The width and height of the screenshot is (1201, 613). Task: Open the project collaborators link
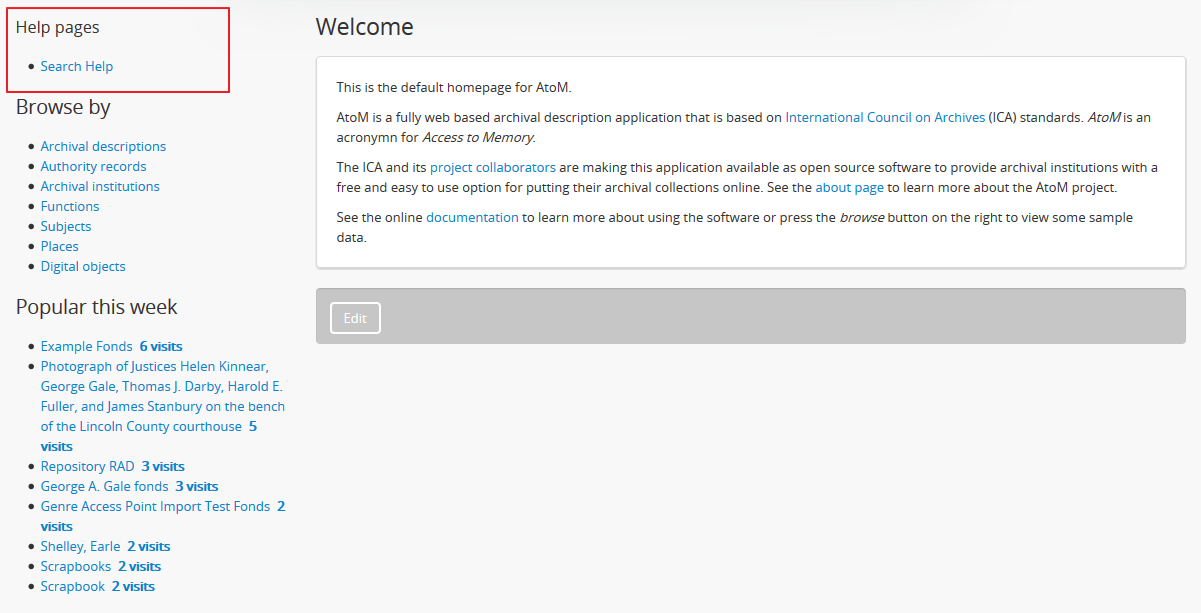coord(492,167)
